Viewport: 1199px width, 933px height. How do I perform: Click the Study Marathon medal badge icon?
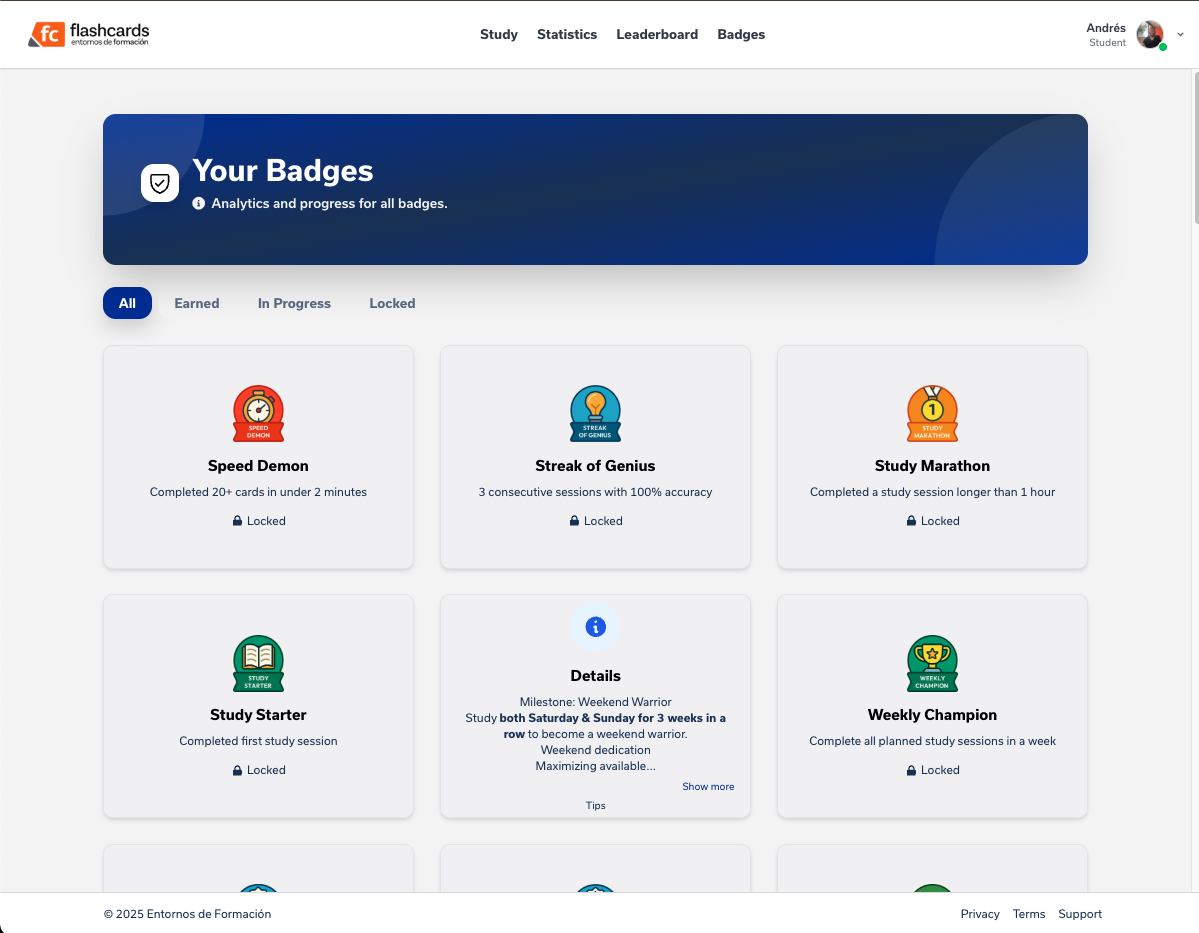coord(932,414)
